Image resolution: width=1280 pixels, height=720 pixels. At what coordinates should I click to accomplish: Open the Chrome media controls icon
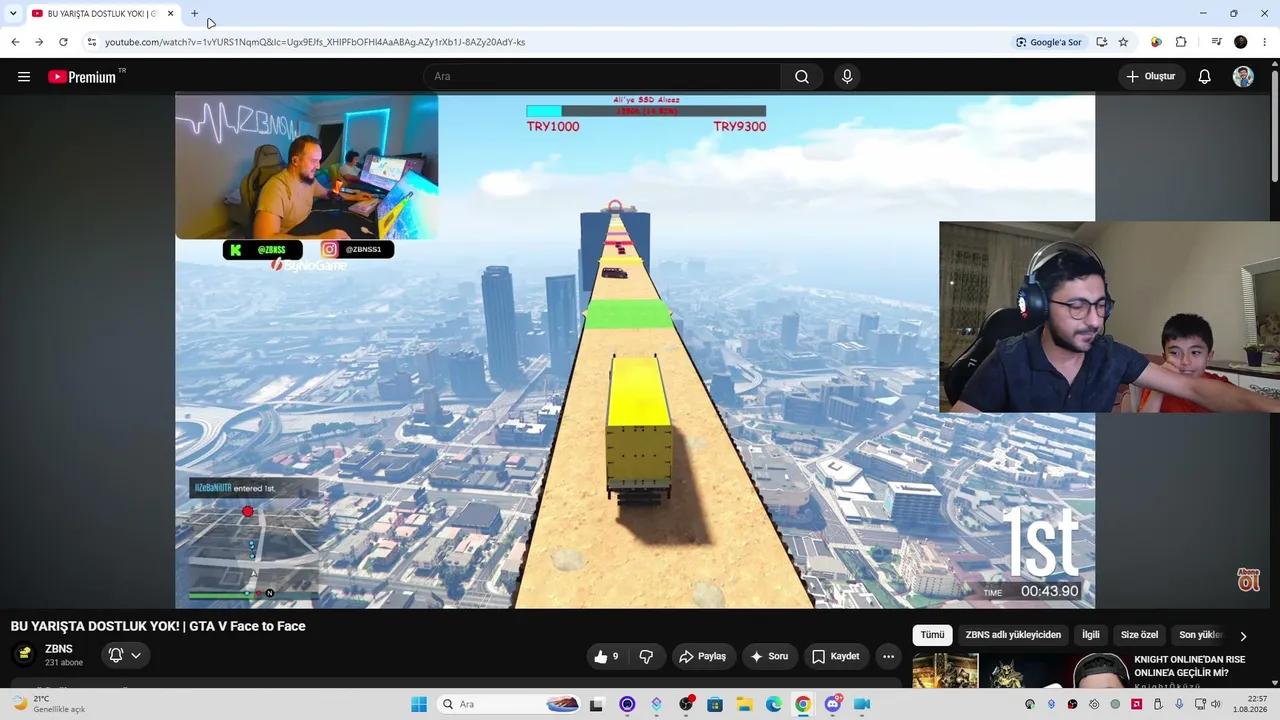pos(1216,42)
